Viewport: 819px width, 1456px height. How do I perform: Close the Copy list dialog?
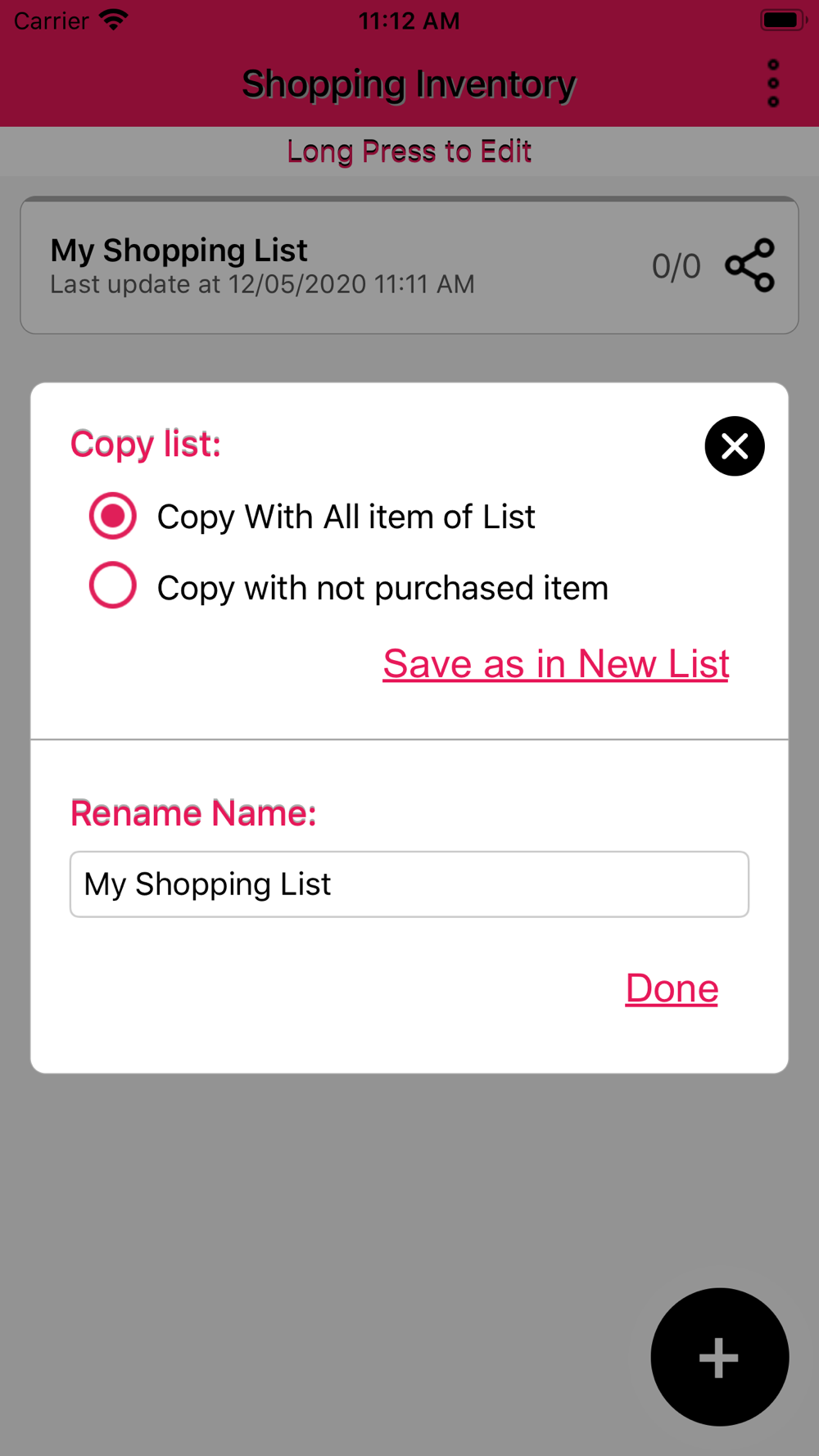(735, 446)
